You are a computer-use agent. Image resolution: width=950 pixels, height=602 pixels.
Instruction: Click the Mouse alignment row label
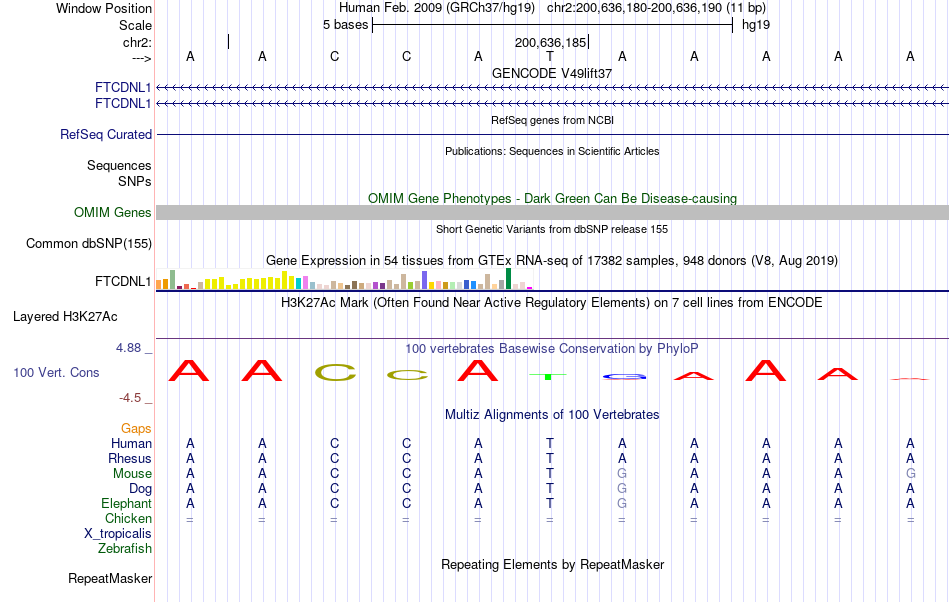(132, 474)
